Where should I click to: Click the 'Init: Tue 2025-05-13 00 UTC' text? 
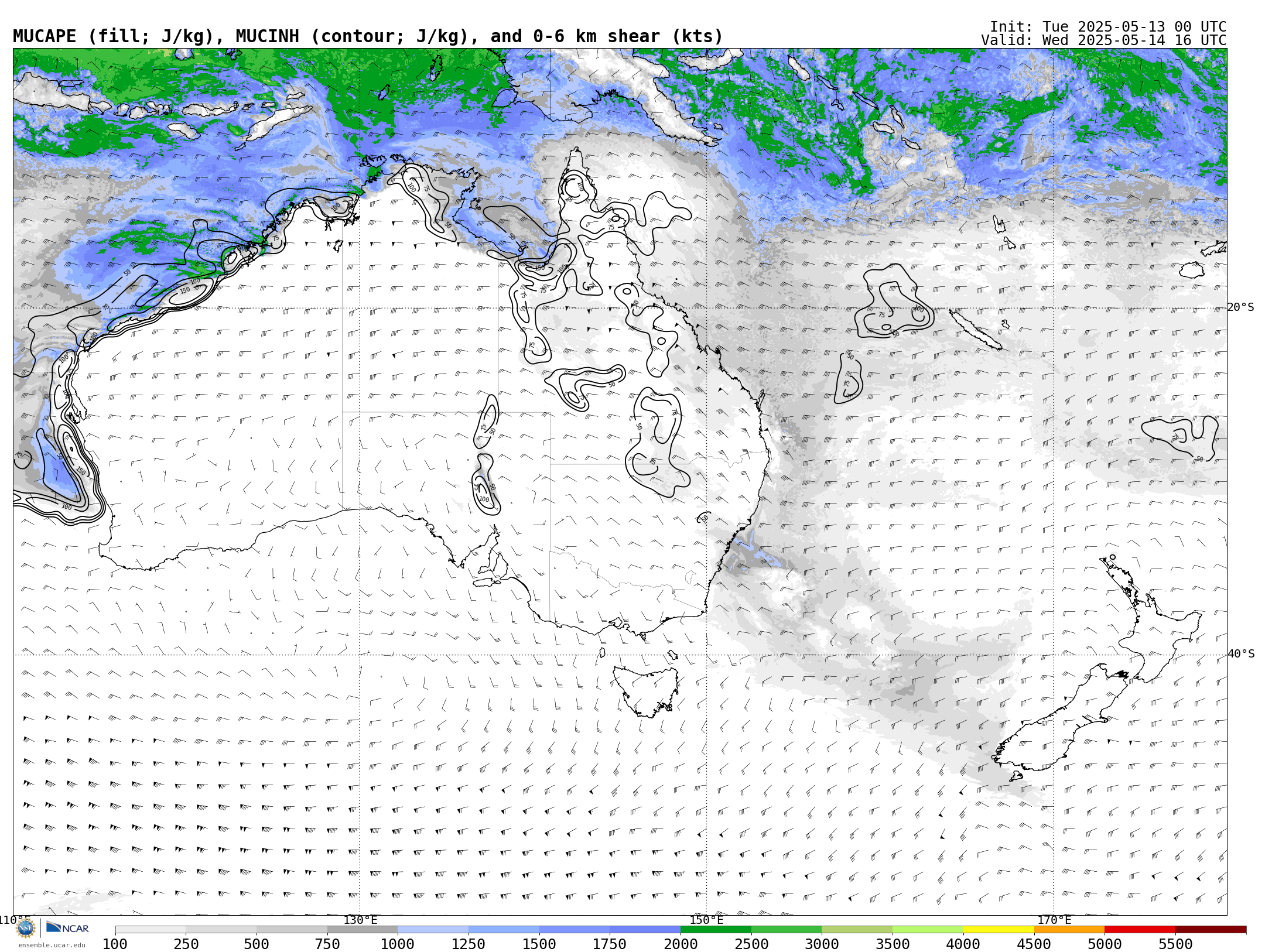pyautogui.click(x=1108, y=27)
